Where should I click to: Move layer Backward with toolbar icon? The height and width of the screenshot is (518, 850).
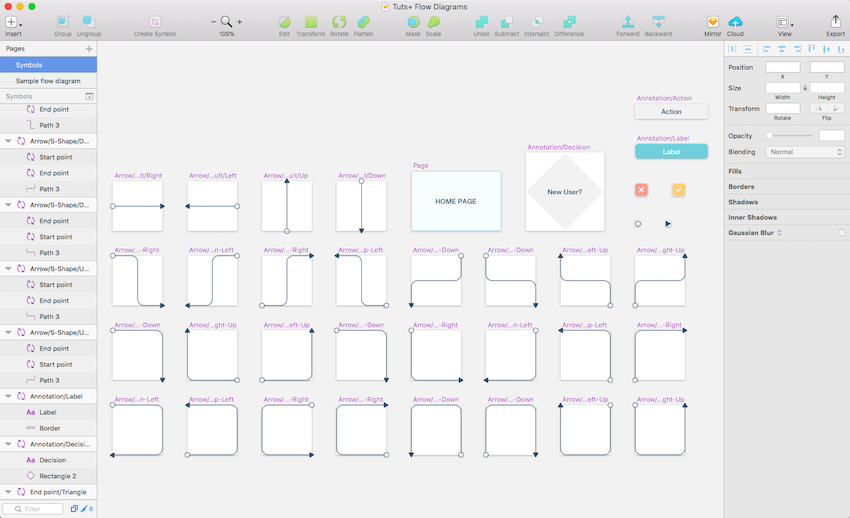[658, 22]
